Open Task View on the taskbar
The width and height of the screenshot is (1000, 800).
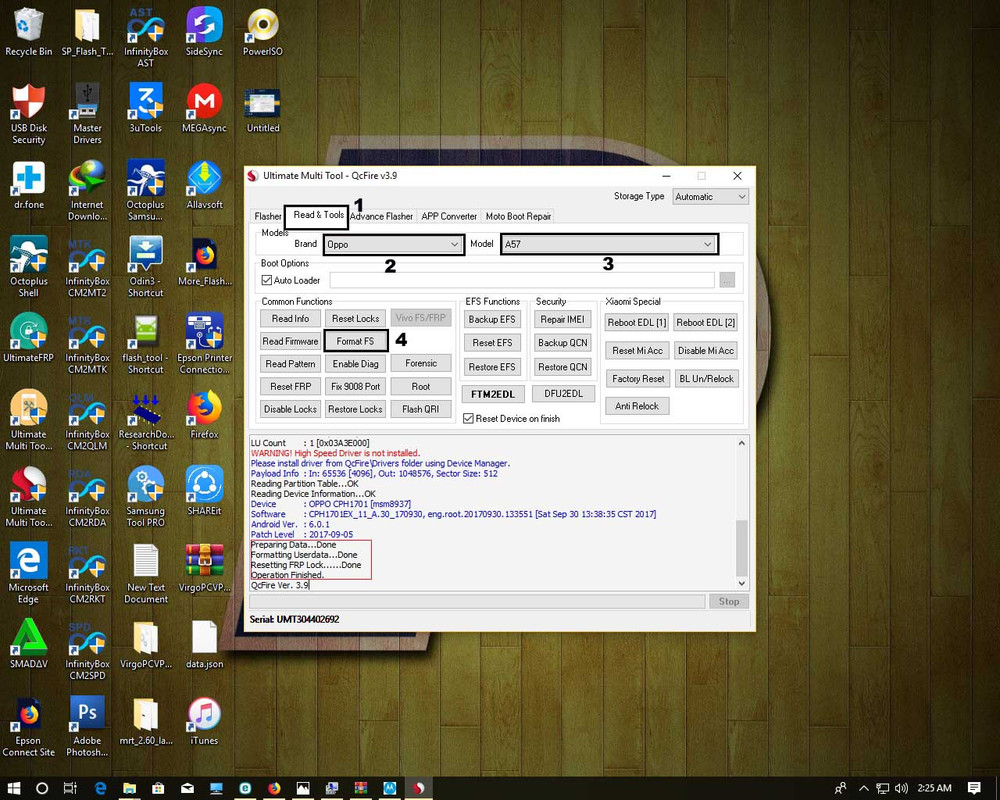click(x=70, y=788)
